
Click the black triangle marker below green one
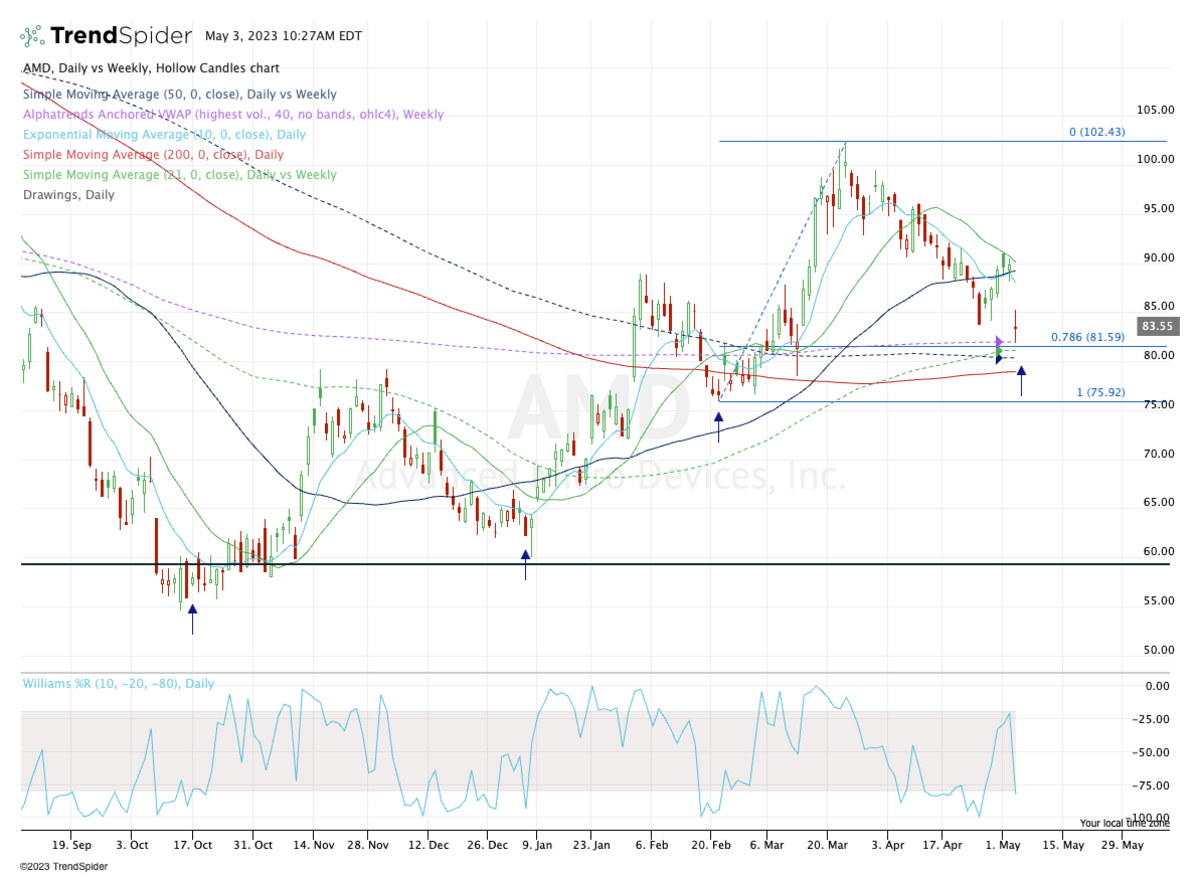tap(999, 358)
